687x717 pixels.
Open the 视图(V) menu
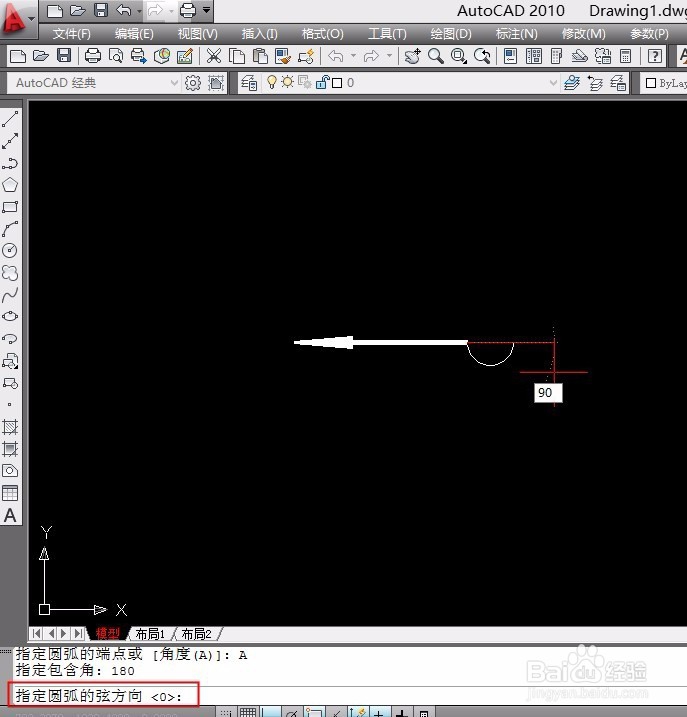pos(197,34)
